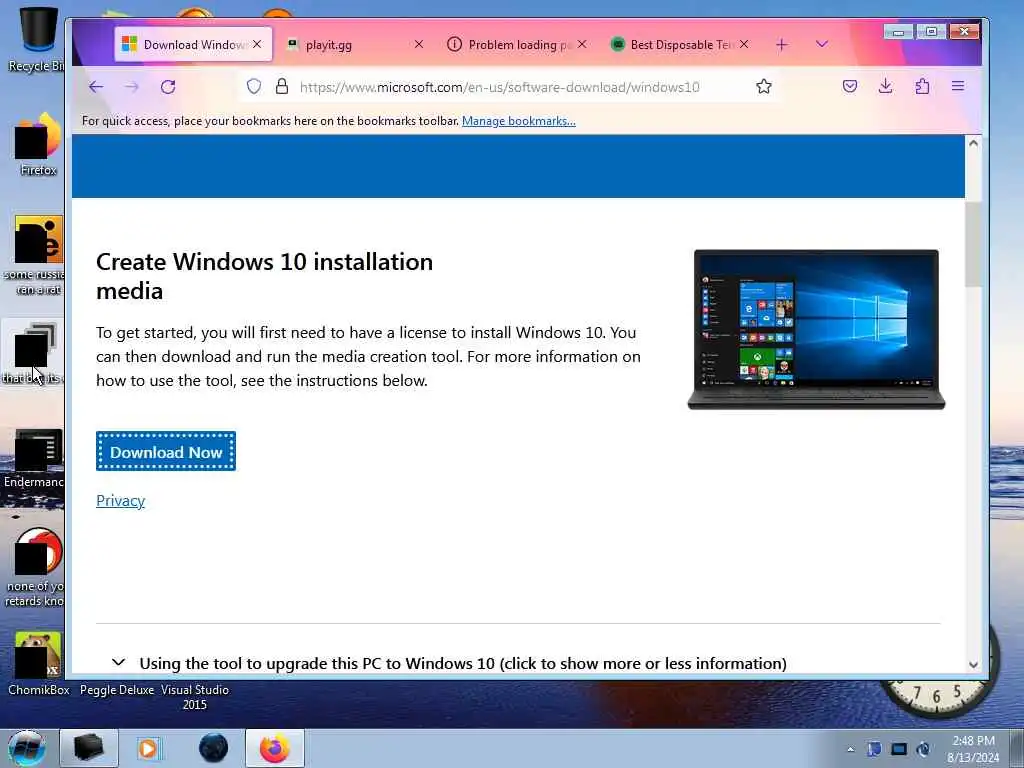The width and height of the screenshot is (1024, 768).
Task: Open the Save to Pocket icon
Action: point(850,86)
